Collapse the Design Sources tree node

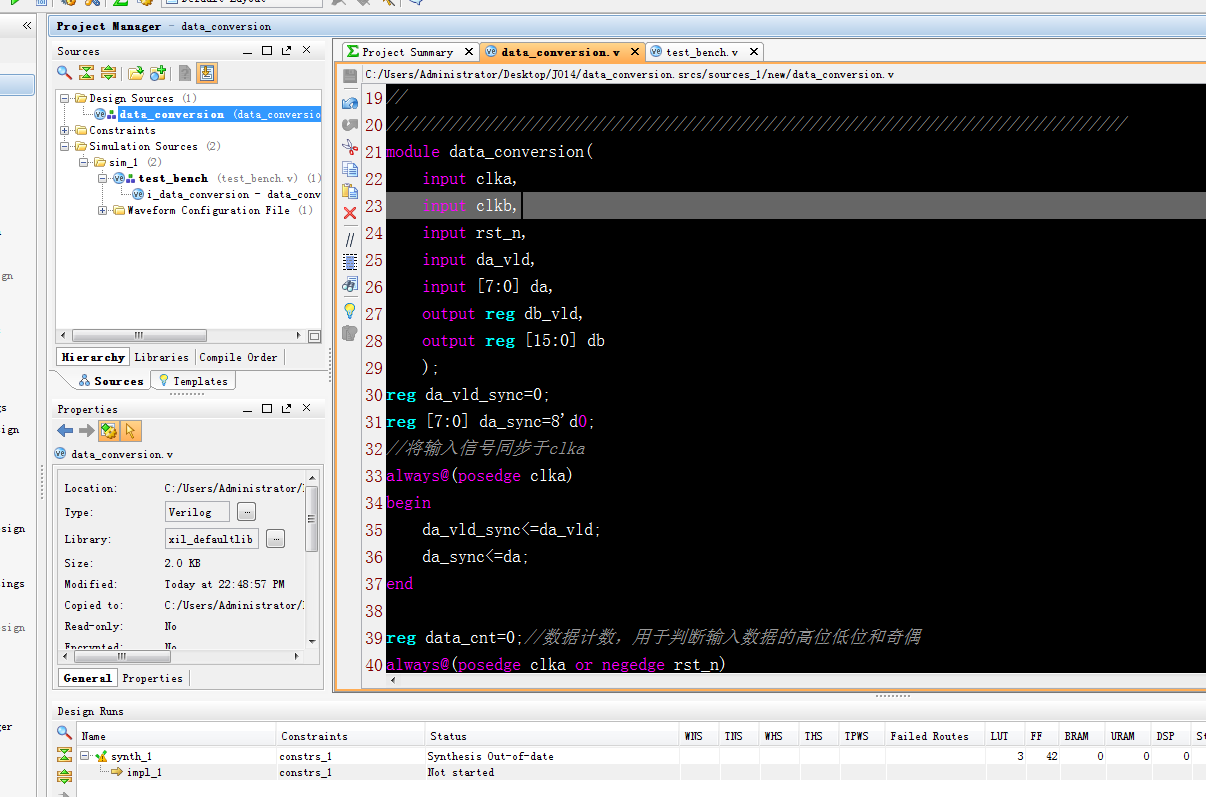[x=65, y=99]
